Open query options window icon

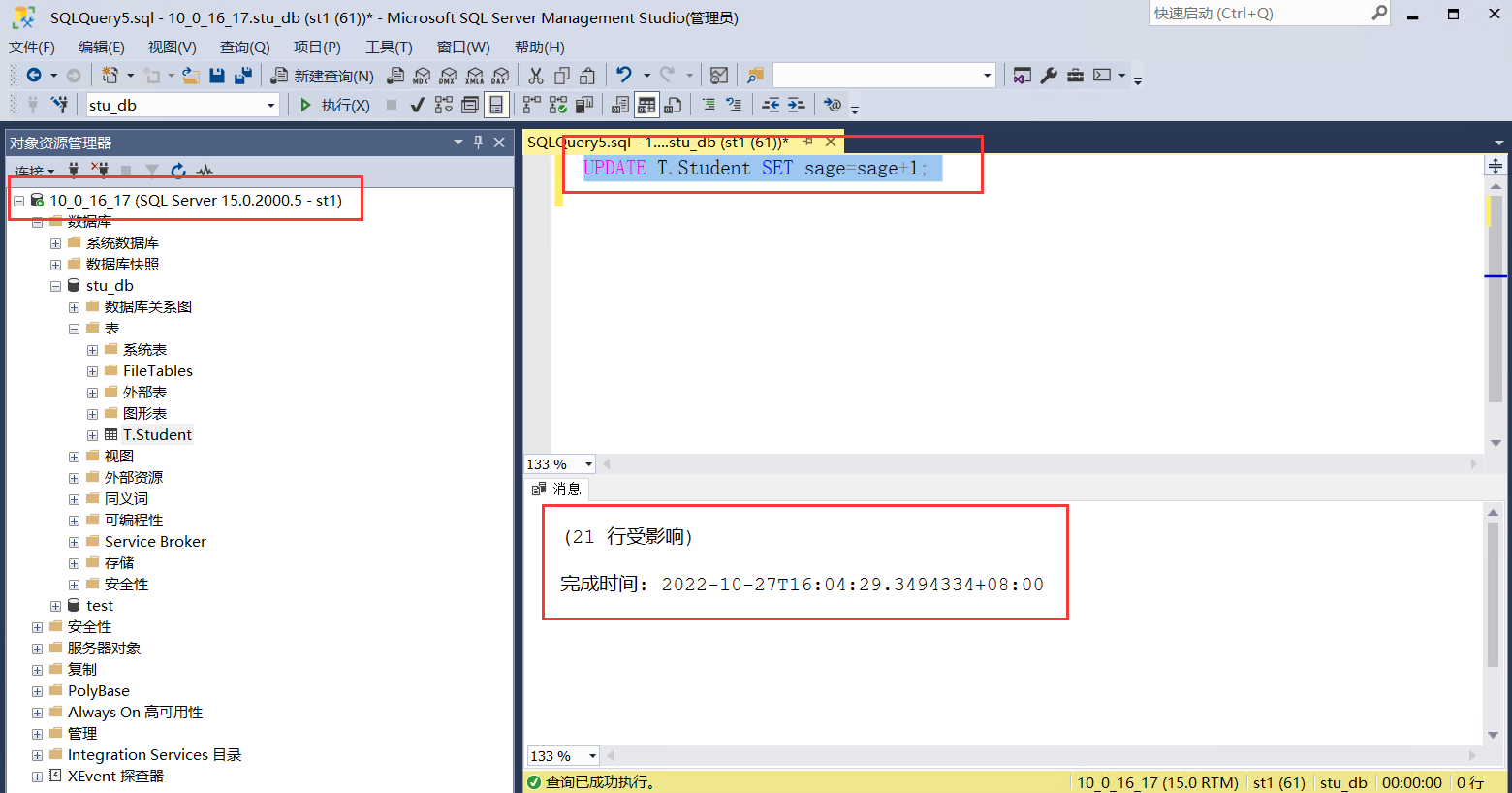(470, 105)
